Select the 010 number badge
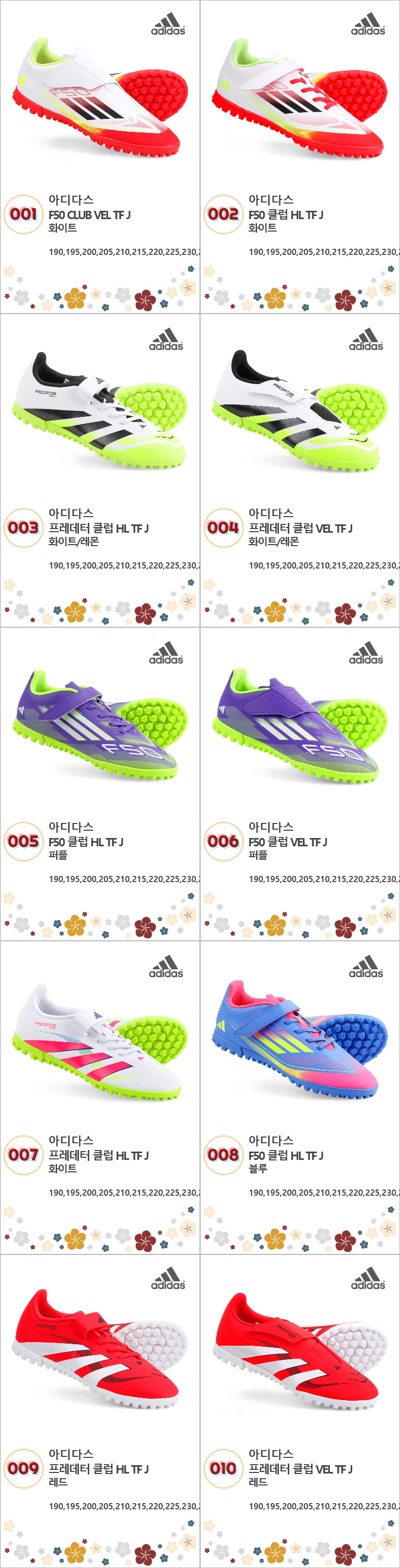 pyautogui.click(x=223, y=1468)
